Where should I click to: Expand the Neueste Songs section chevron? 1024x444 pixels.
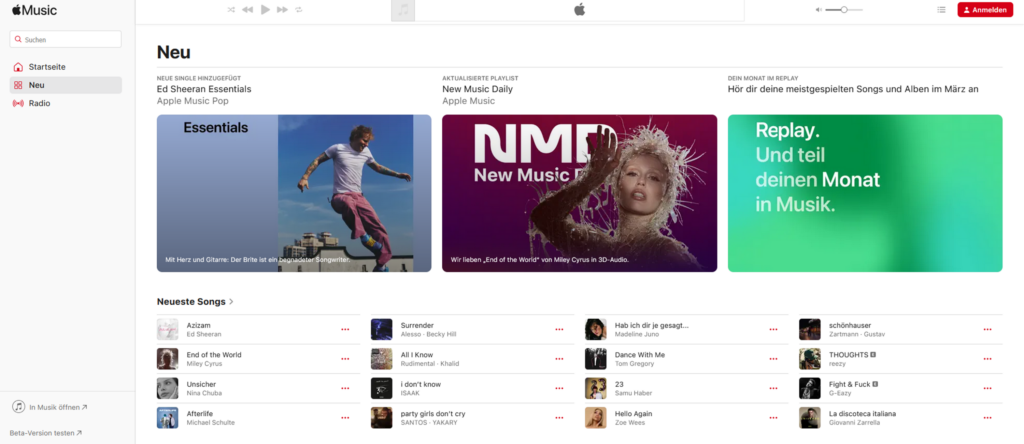coord(231,302)
